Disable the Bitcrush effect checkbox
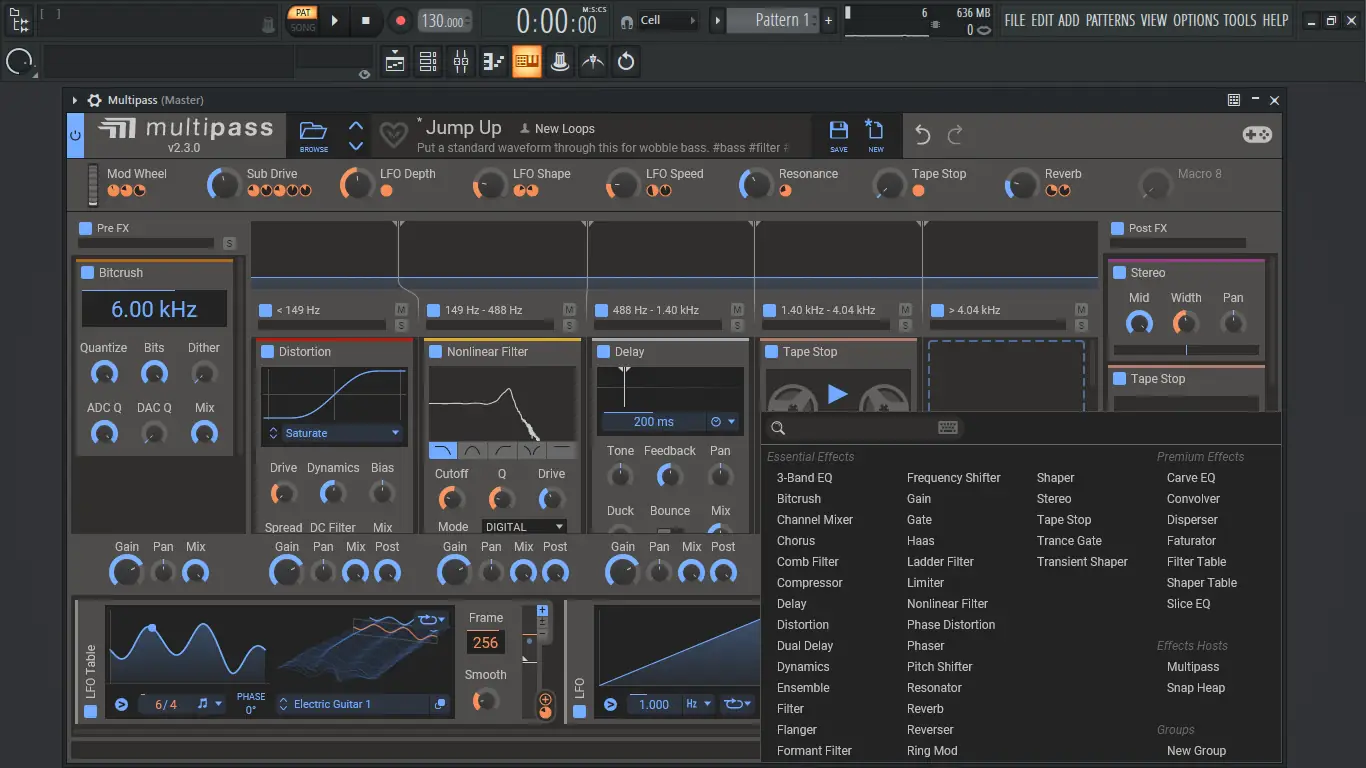This screenshot has width=1366, height=768. pos(86,273)
